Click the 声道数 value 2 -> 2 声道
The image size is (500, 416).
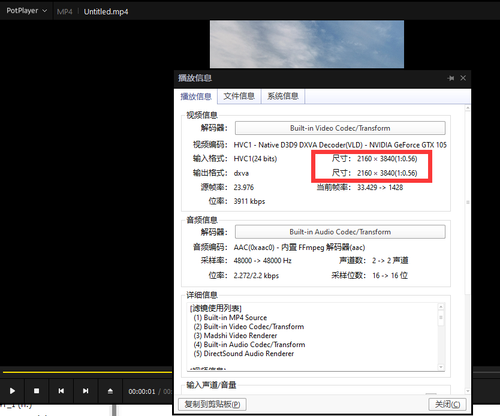390,260
